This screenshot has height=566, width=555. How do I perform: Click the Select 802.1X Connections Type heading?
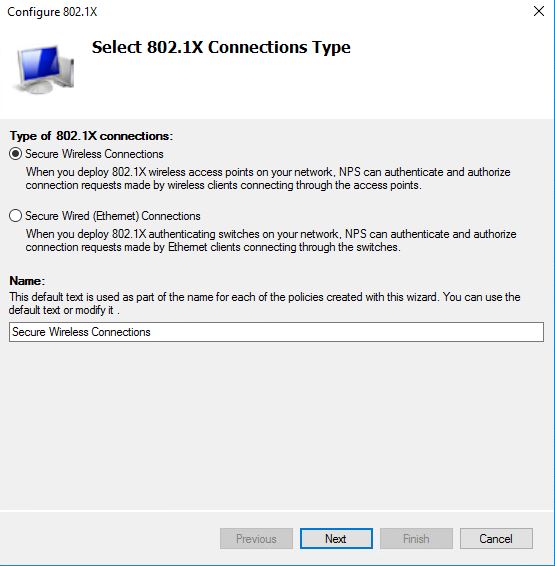coord(221,47)
